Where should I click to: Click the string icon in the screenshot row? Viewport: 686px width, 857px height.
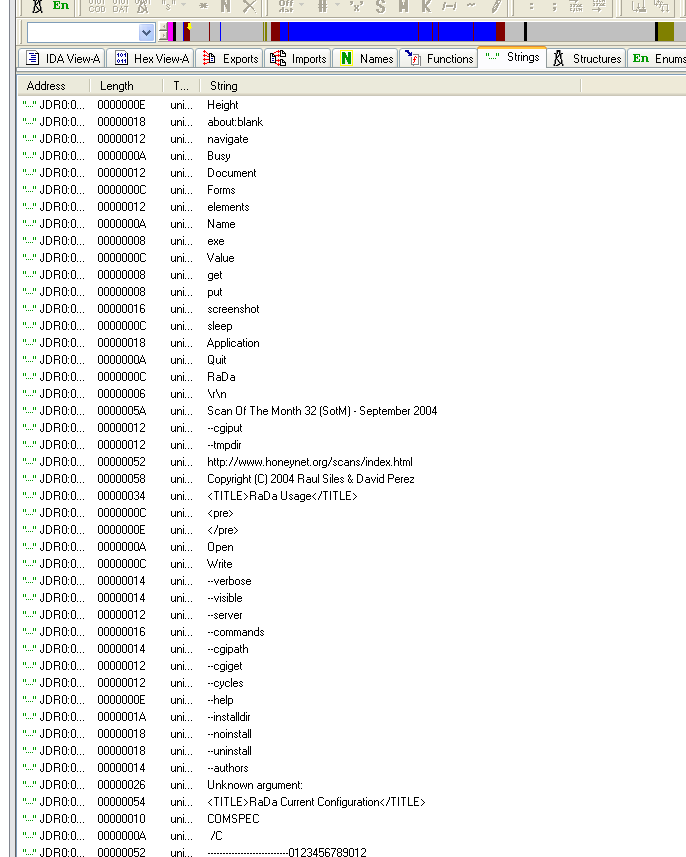30,308
